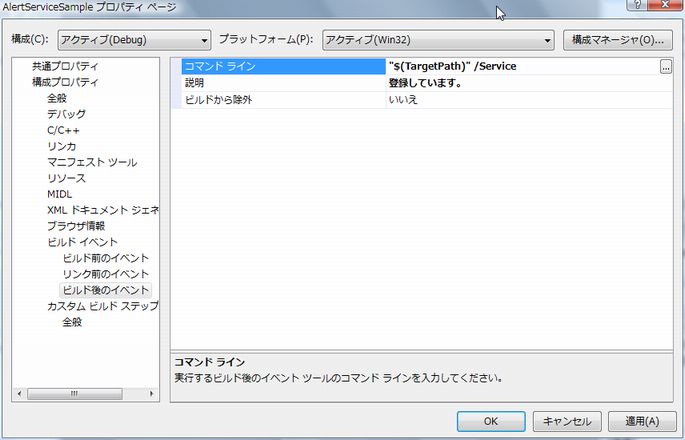Screen dimensions: 685x440
Task: Select リンカ in the tree
Action: [61, 146]
